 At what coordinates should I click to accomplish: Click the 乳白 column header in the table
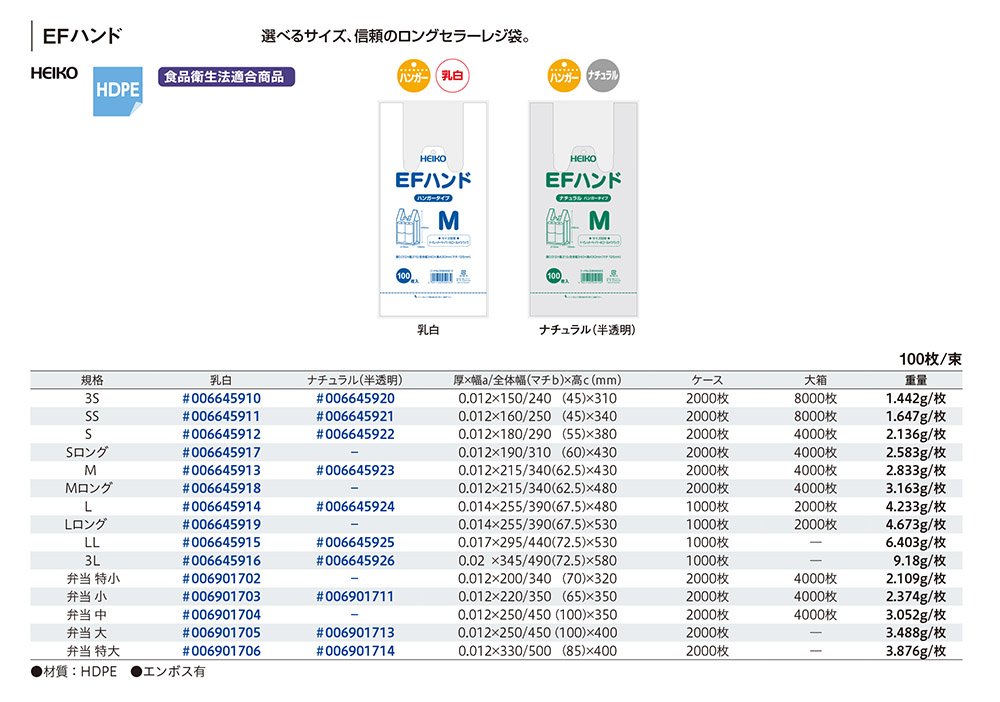tap(221, 380)
